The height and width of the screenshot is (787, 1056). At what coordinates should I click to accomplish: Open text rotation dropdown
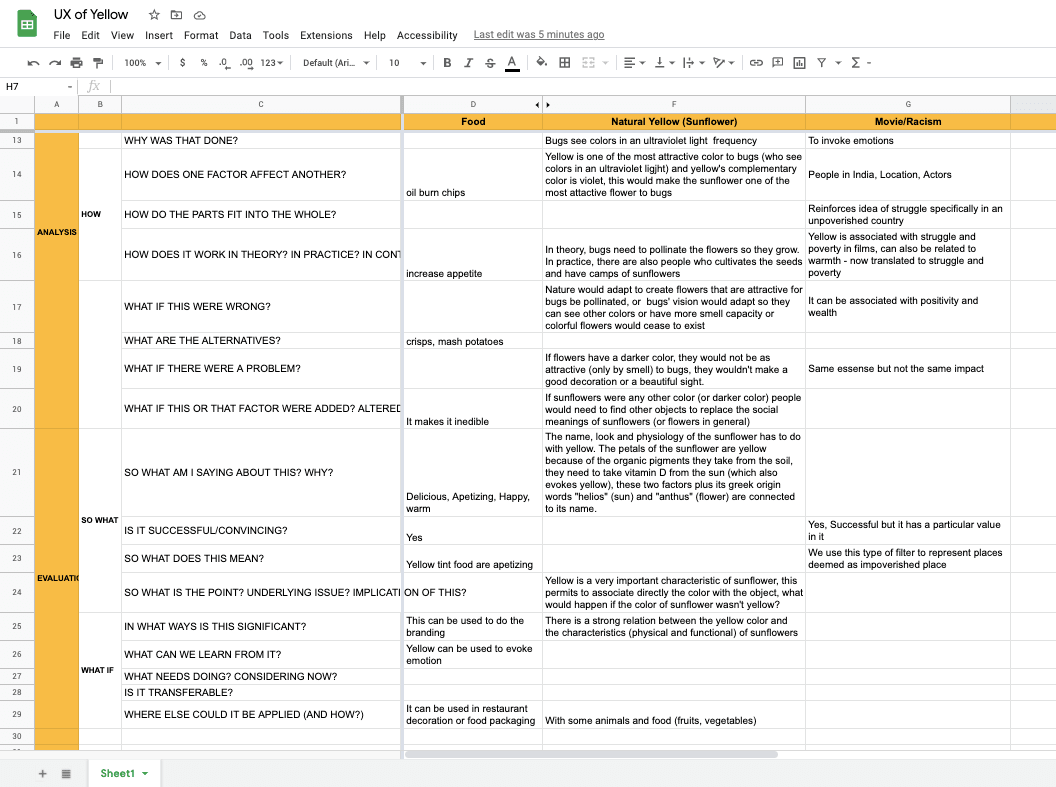pyautogui.click(x=723, y=63)
